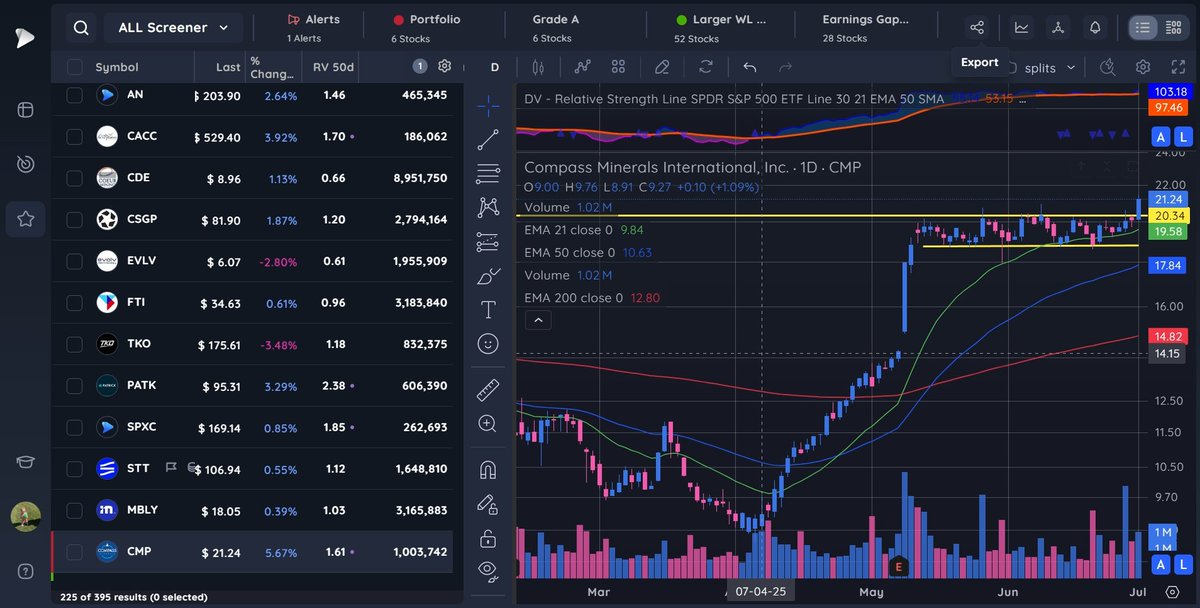
Task: Open the Alerts tab
Action: point(313,28)
